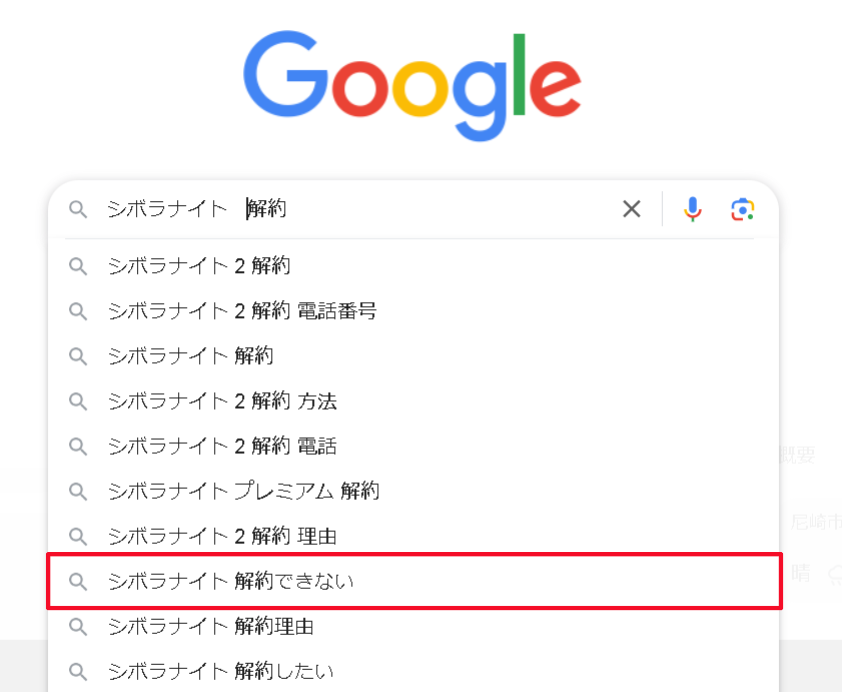
Task: Pick the plain シボラナイト 解約 suggestion
Action: (413, 356)
